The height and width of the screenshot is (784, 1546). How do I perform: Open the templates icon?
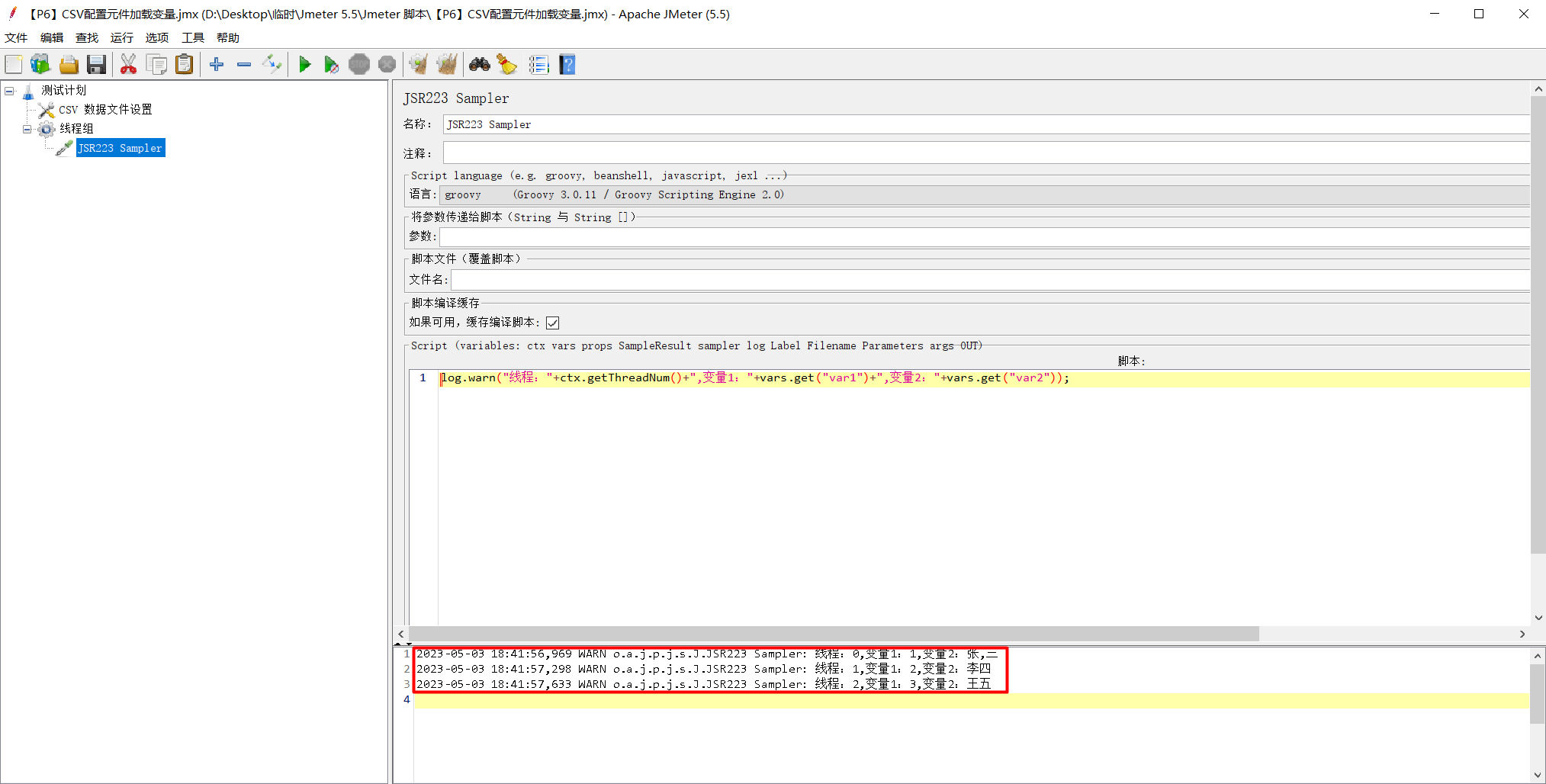[40, 65]
